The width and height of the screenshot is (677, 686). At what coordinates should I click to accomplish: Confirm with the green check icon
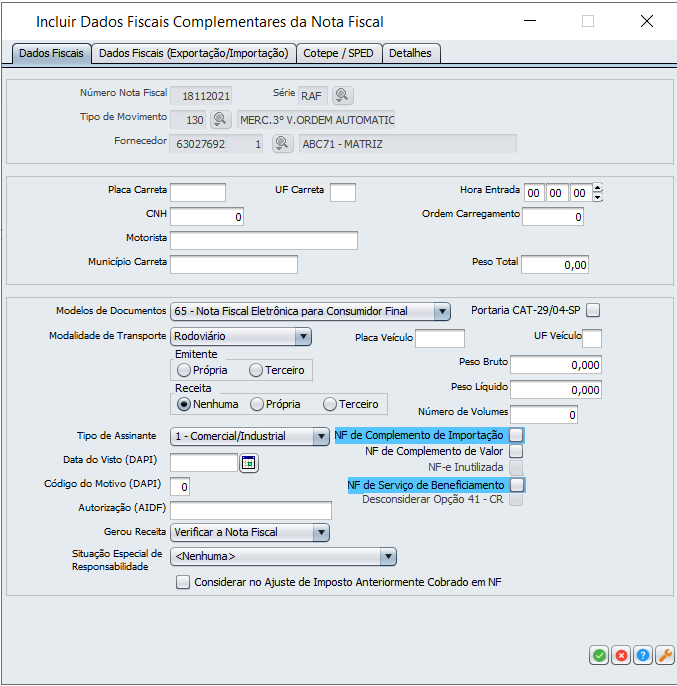point(599,655)
